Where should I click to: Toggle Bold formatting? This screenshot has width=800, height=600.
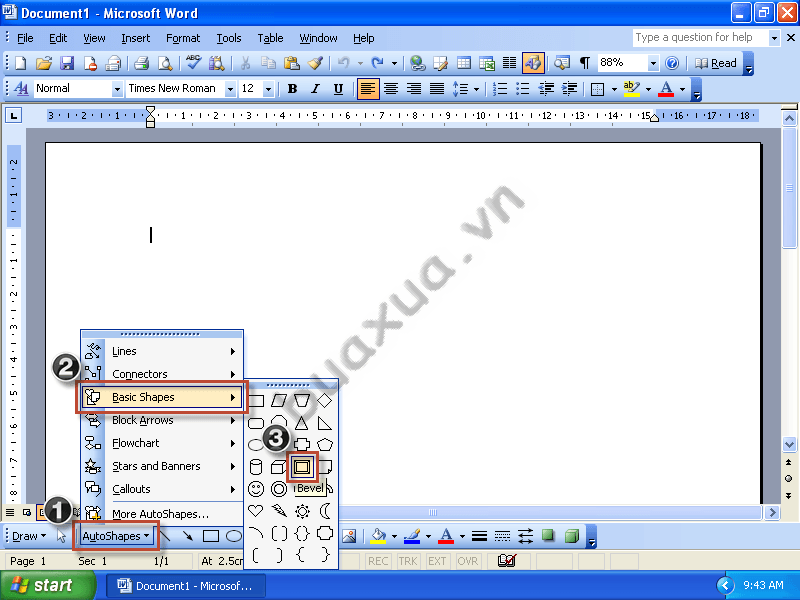click(x=292, y=89)
